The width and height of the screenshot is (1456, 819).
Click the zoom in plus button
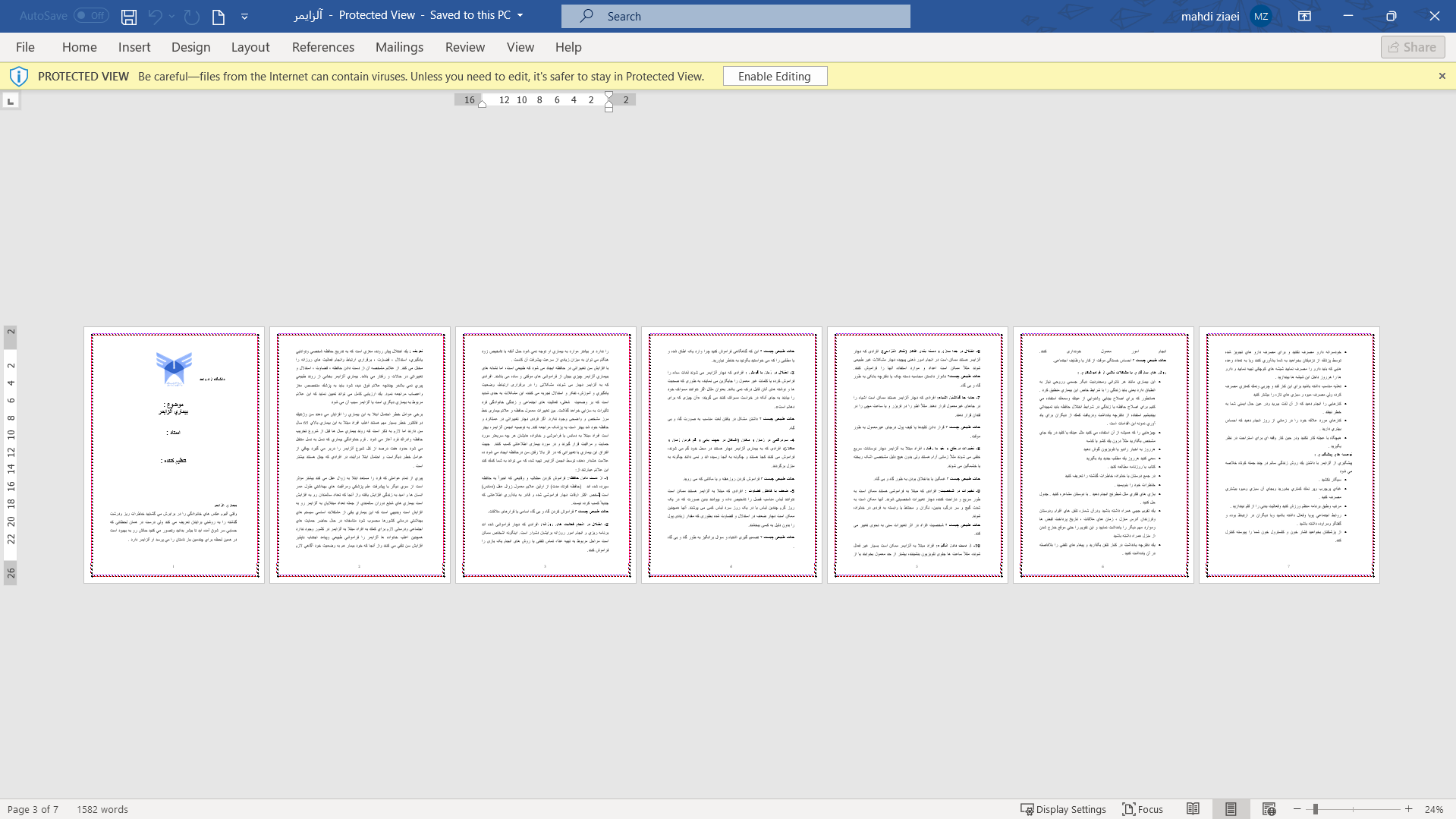click(1409, 809)
